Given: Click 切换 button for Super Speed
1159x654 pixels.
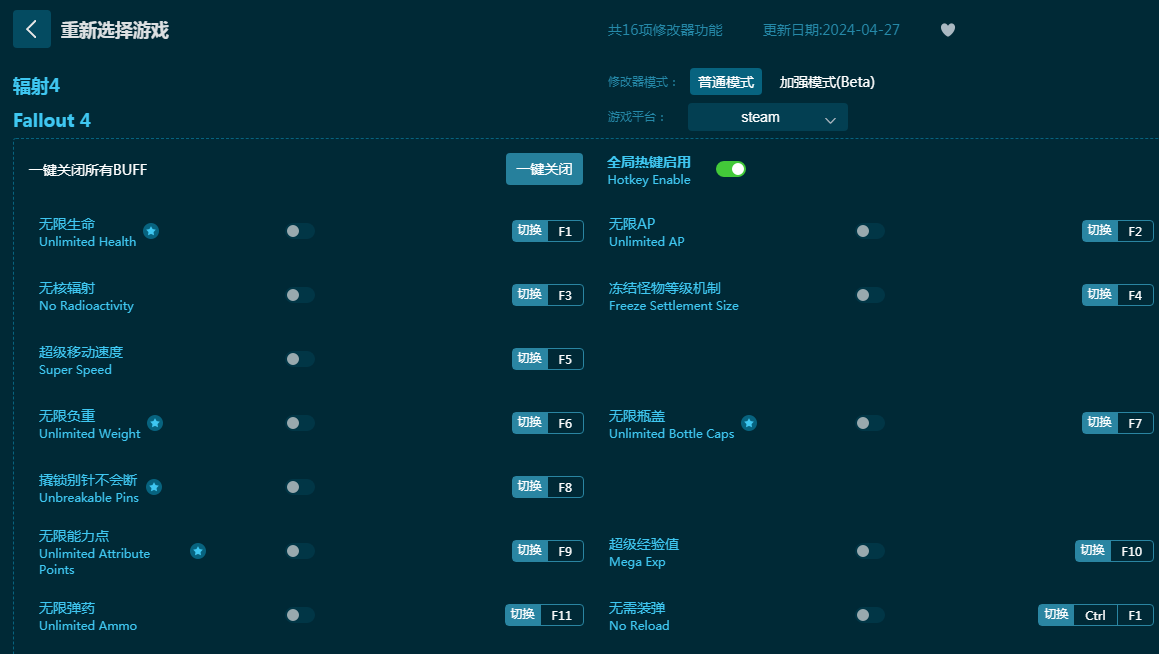Looking at the screenshot, I should [x=530, y=359].
